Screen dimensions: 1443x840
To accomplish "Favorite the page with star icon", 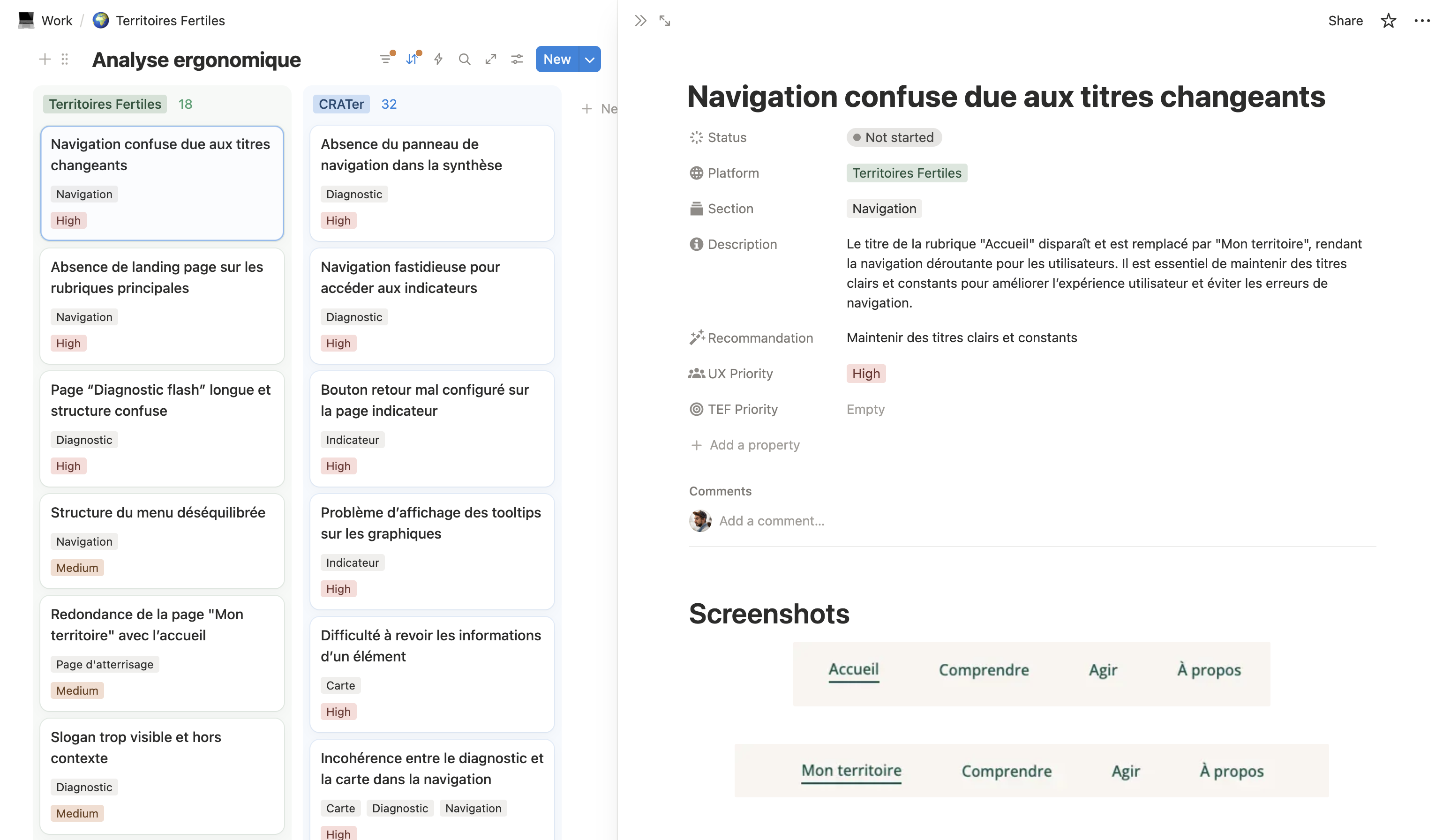I will 1388,21.
